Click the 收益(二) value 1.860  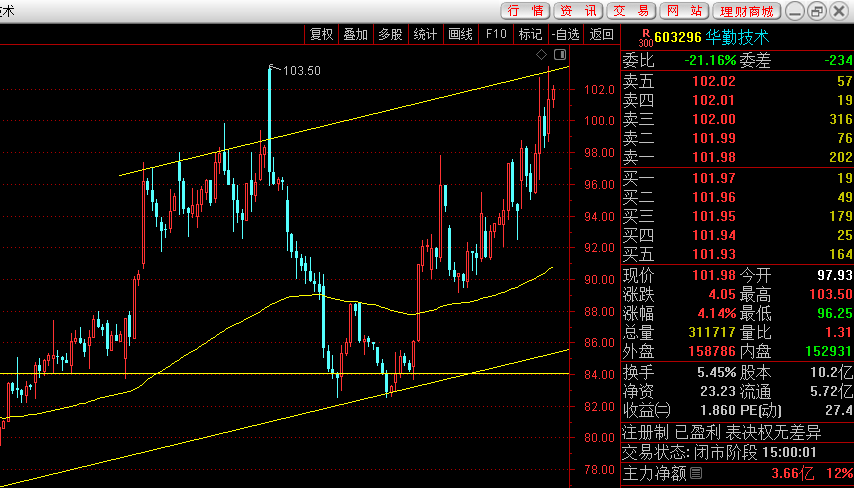pyautogui.click(x=718, y=411)
